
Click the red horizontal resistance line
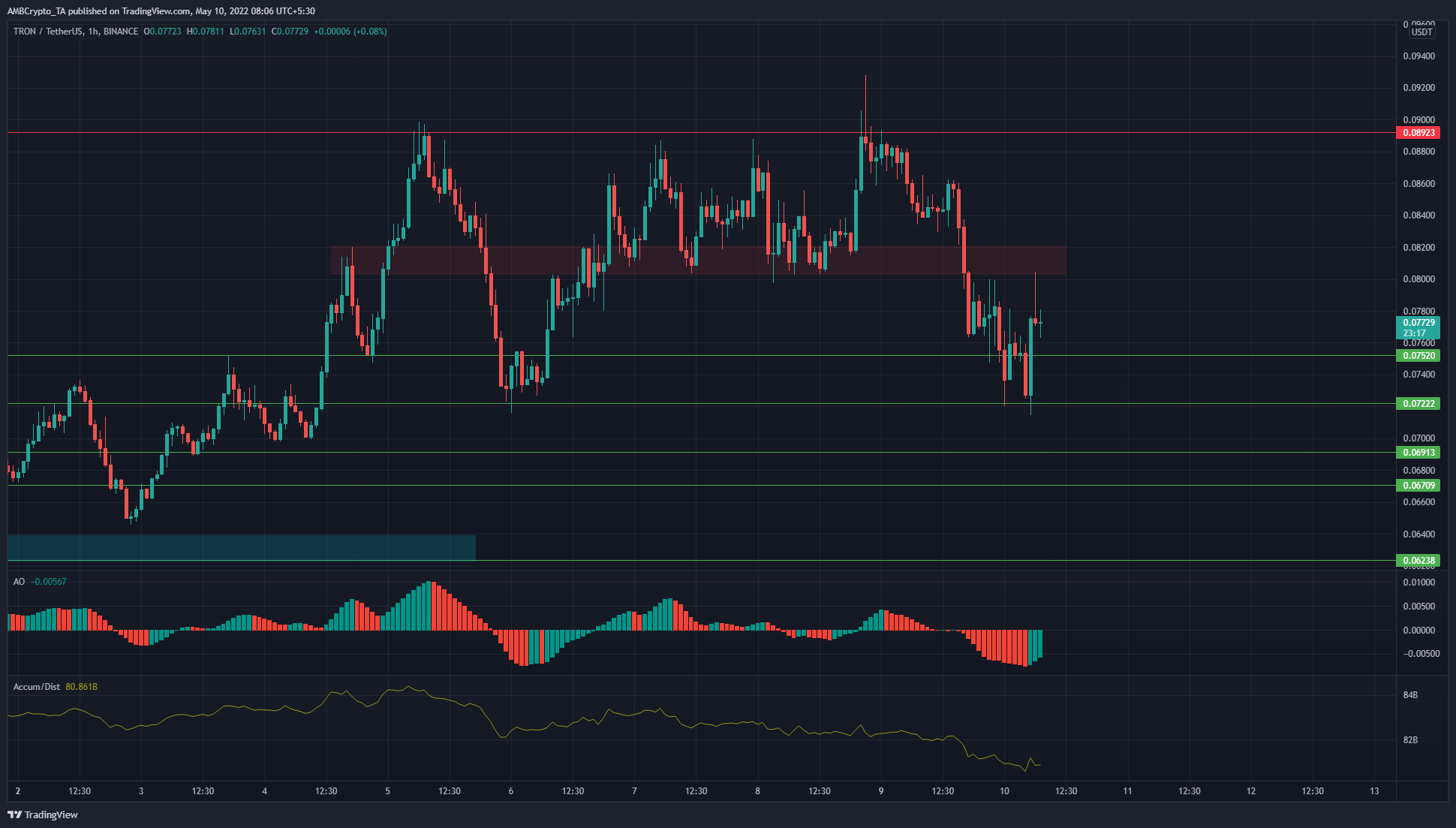click(x=701, y=133)
